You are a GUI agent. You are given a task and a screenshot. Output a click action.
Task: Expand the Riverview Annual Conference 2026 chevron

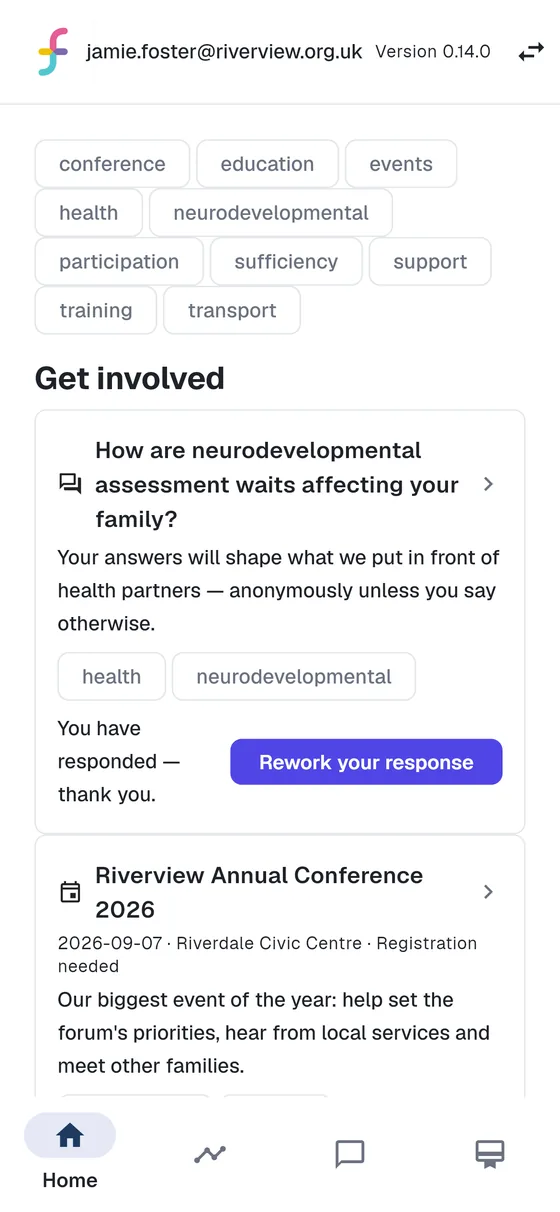tap(488, 892)
